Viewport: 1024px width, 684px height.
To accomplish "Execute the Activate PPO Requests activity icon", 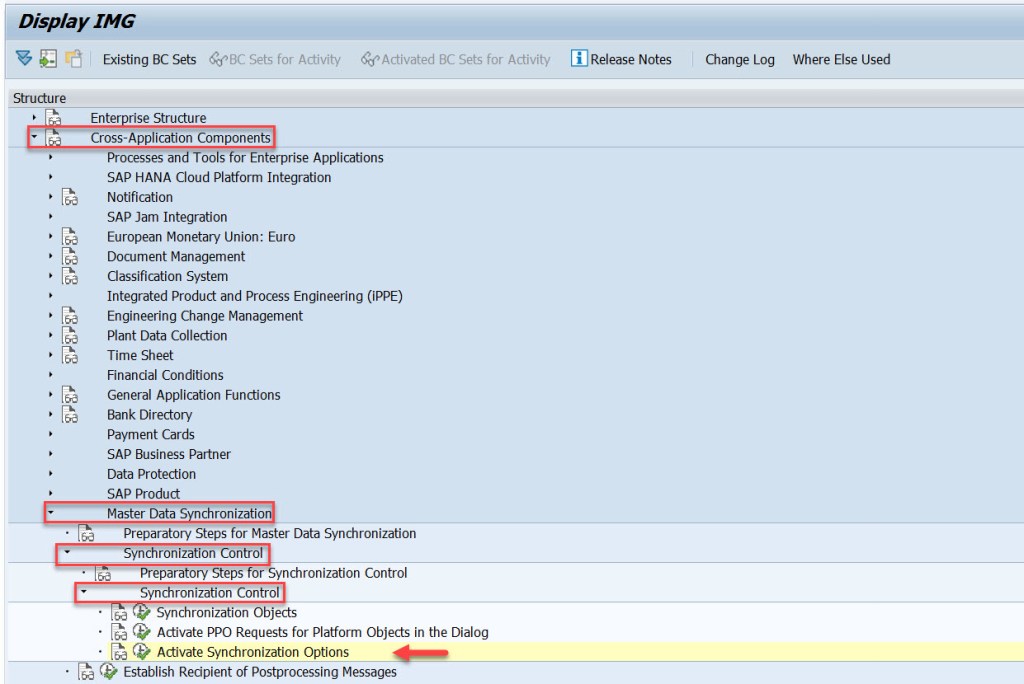I will coord(140,632).
